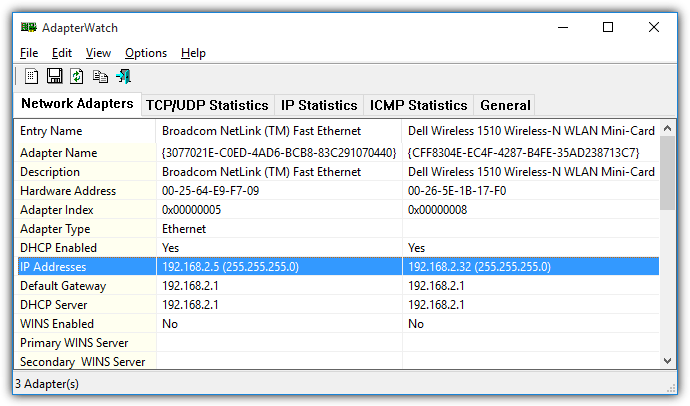690x406 pixels.
Task: Click the {CFF8304E-EC4F-4287-B4FE-35AD238713C7} adapter name
Action: point(523,153)
